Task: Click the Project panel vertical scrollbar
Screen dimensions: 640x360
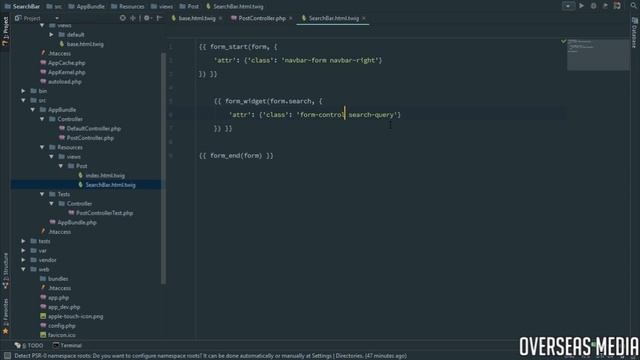Action: [x=164, y=168]
